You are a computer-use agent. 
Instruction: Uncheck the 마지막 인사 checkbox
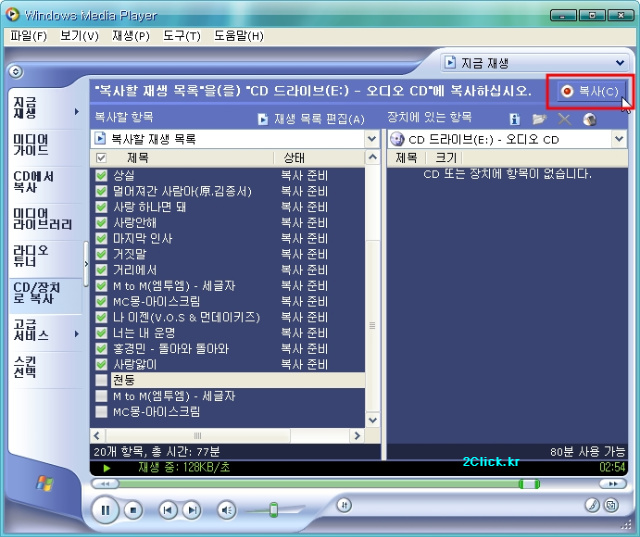coord(101,238)
